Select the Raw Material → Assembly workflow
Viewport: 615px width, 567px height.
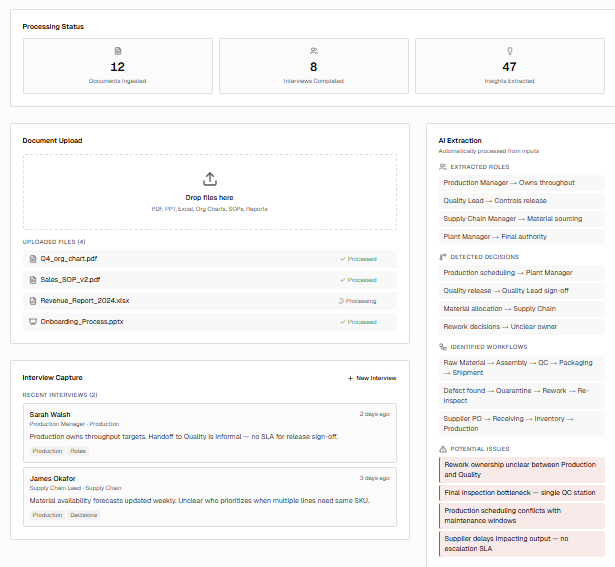tap(522, 368)
